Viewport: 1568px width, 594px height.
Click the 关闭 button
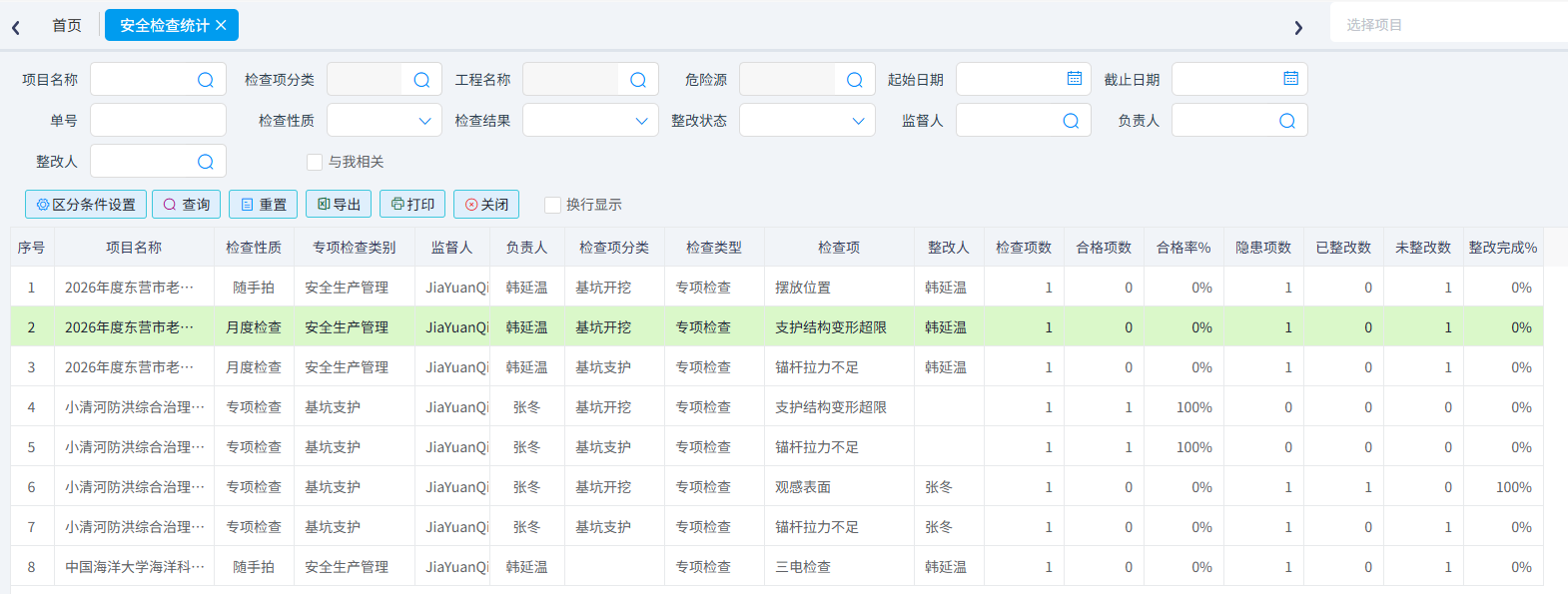486,204
